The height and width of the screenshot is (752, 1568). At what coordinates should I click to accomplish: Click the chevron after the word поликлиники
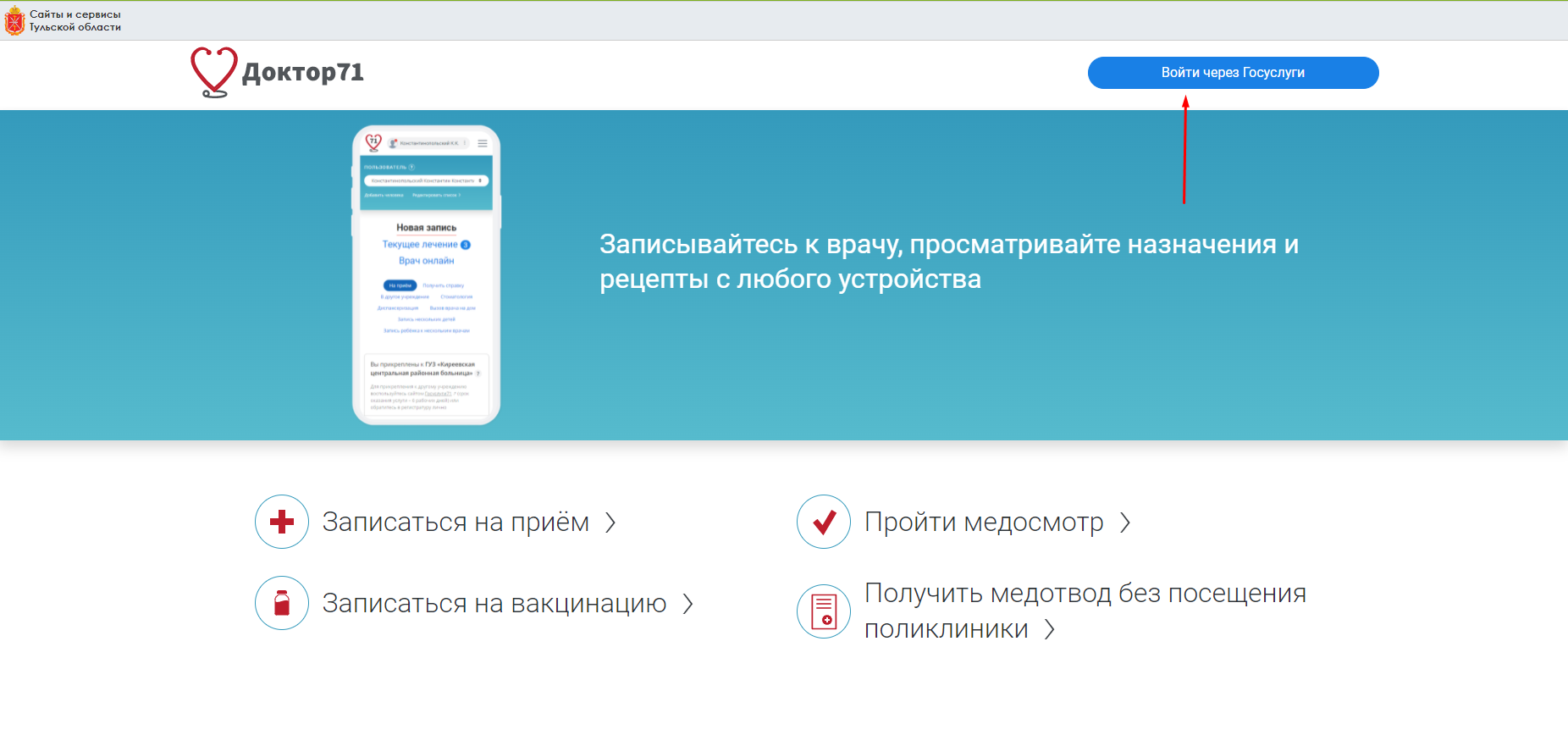[1050, 629]
